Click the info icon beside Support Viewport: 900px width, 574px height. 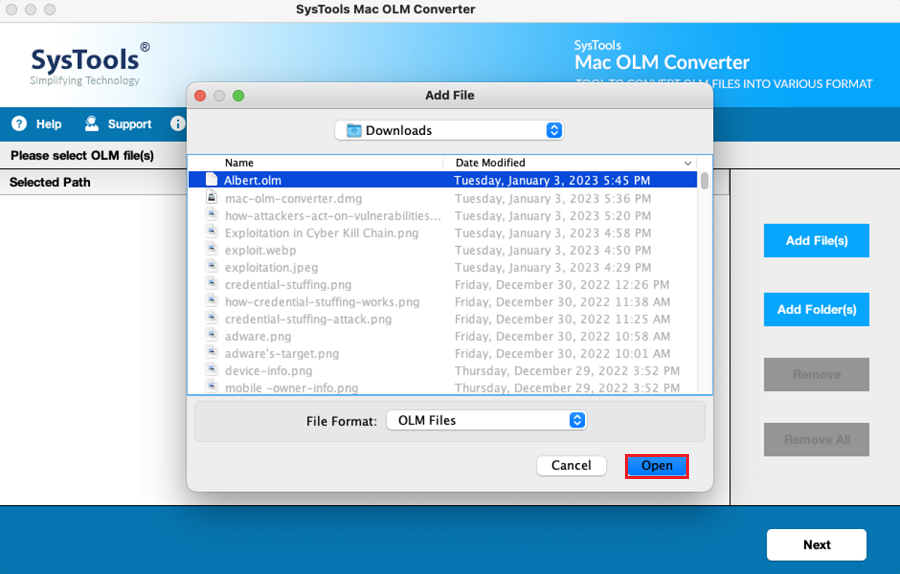[x=177, y=123]
